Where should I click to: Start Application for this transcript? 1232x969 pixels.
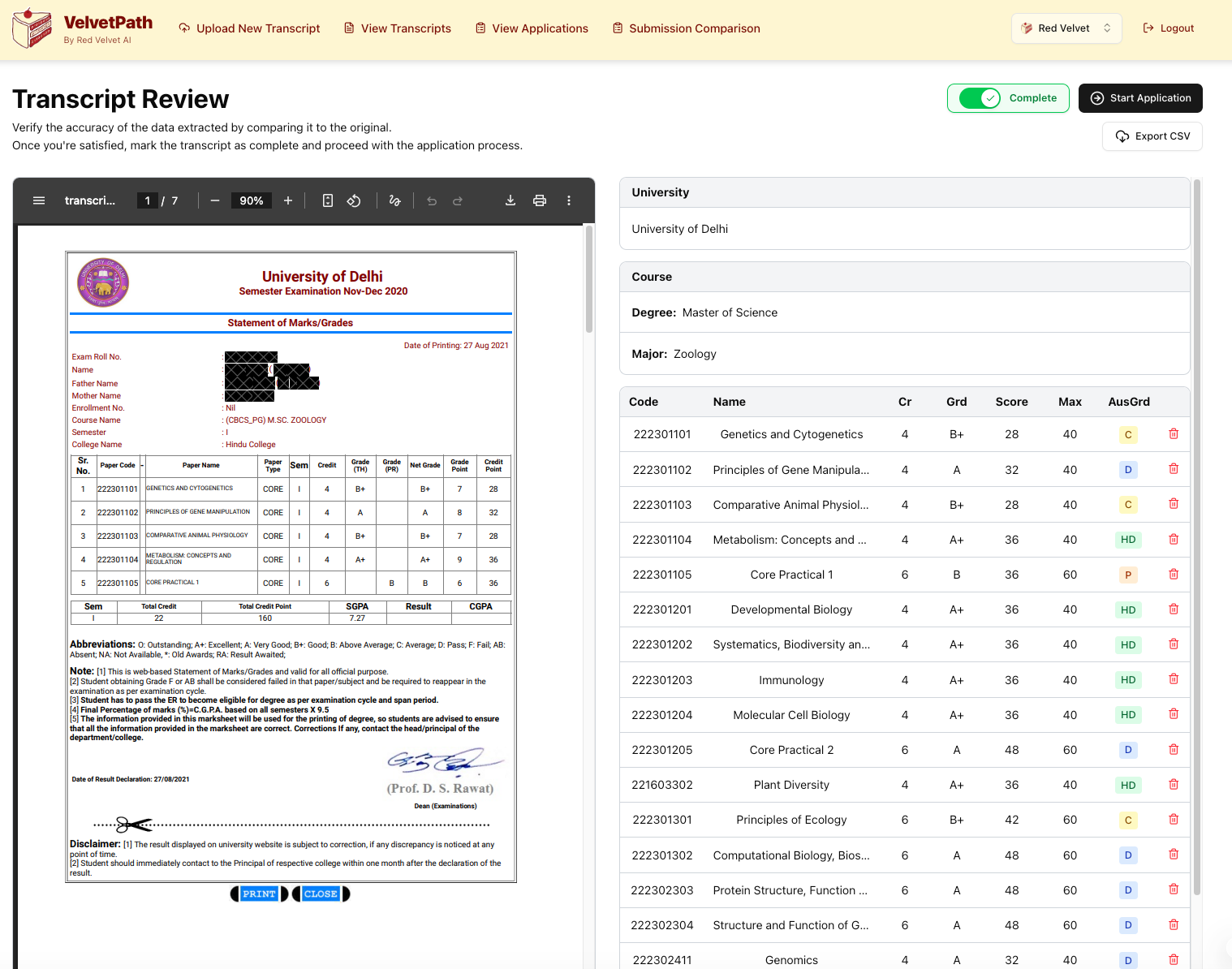click(x=1140, y=97)
